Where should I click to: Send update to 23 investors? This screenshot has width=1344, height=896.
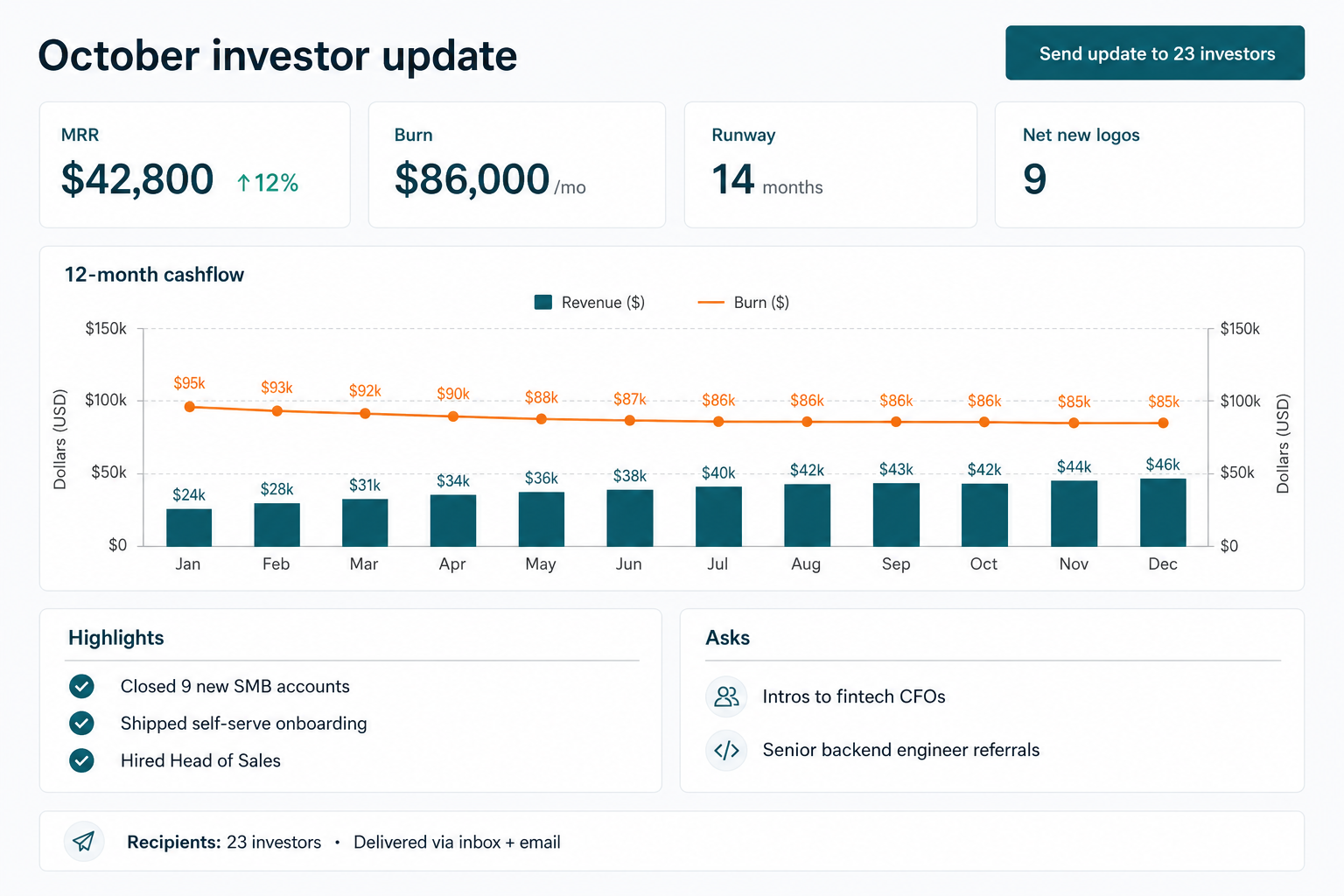[1155, 53]
